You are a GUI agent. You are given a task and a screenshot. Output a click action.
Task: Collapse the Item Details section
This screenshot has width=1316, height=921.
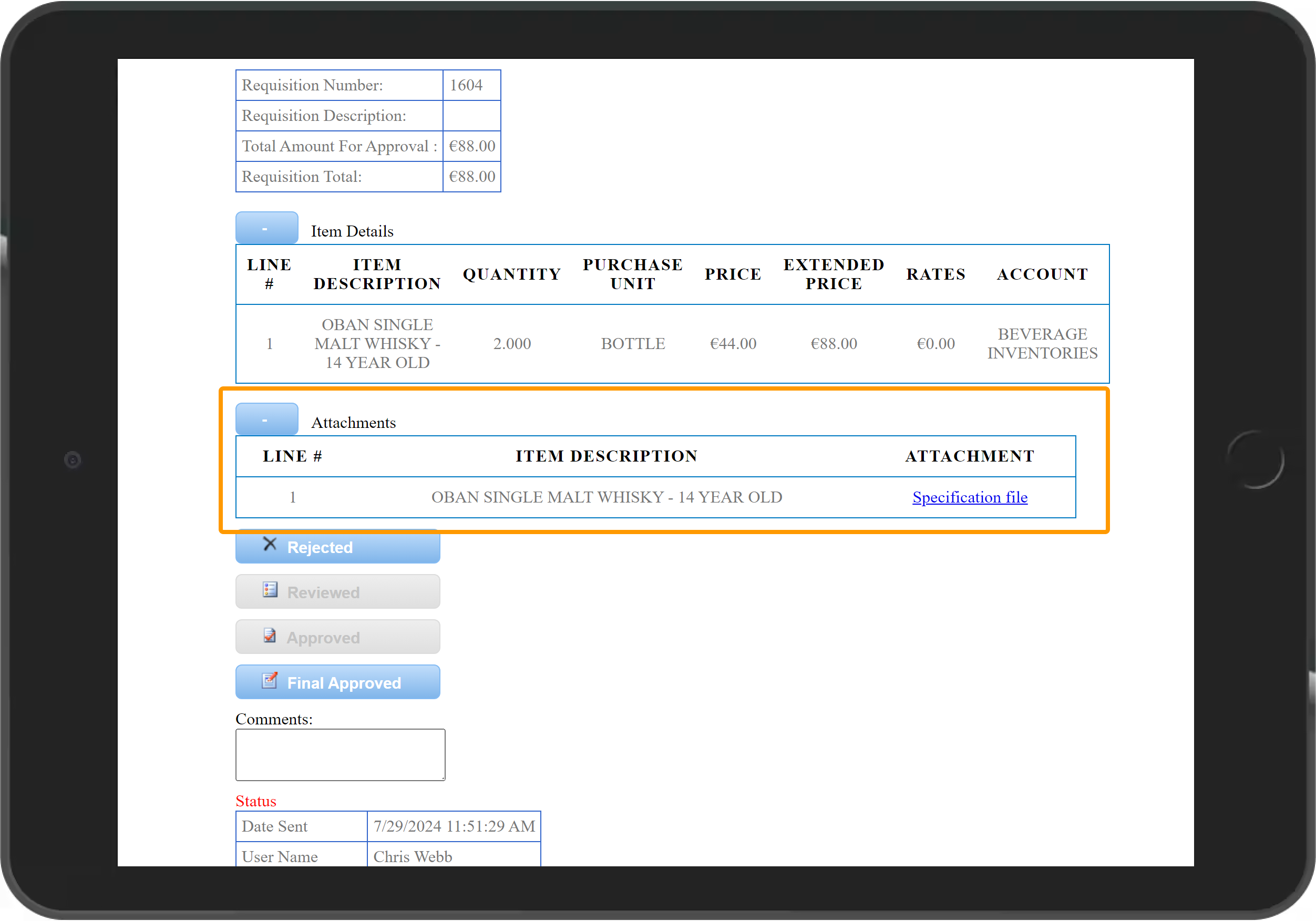point(266,228)
